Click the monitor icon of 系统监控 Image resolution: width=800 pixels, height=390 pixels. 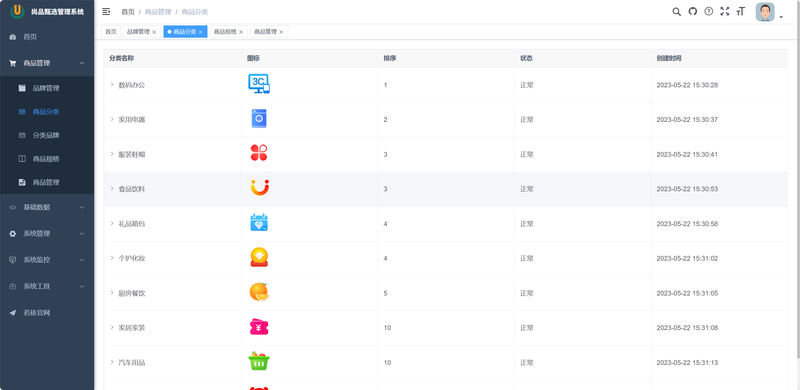click(13, 260)
